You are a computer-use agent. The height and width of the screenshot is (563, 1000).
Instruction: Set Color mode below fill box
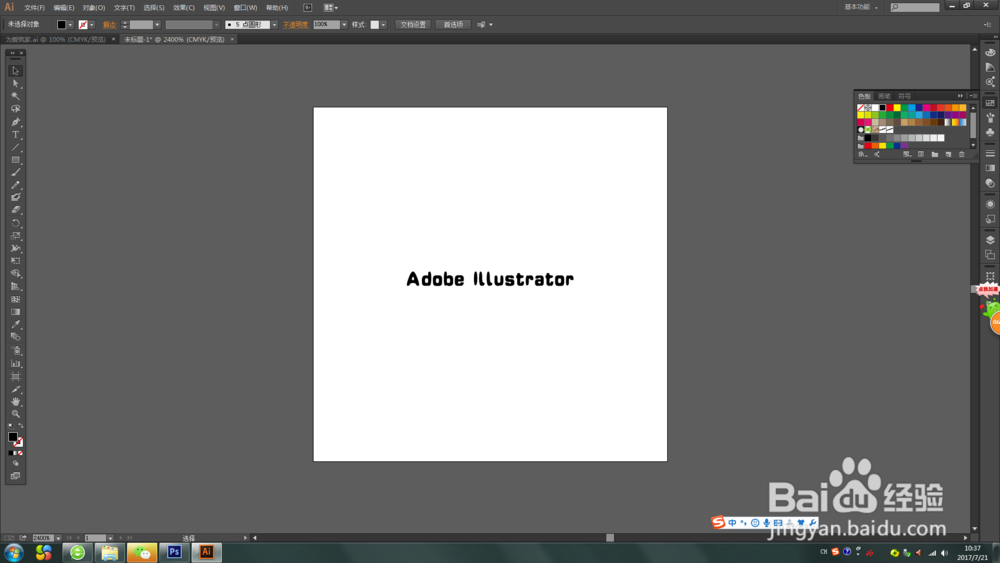click(x=10, y=453)
